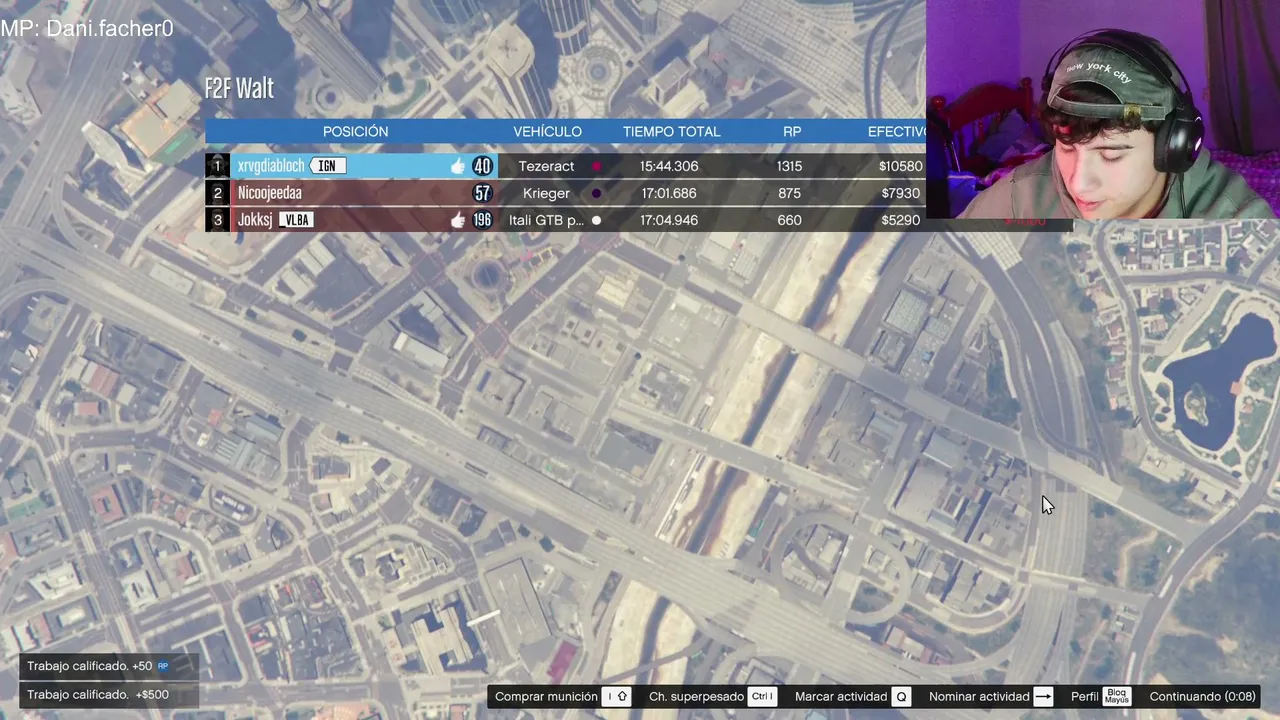Image resolution: width=1280 pixels, height=720 pixels.
Task: Click the POSICIÓN column header
Action: 355,132
